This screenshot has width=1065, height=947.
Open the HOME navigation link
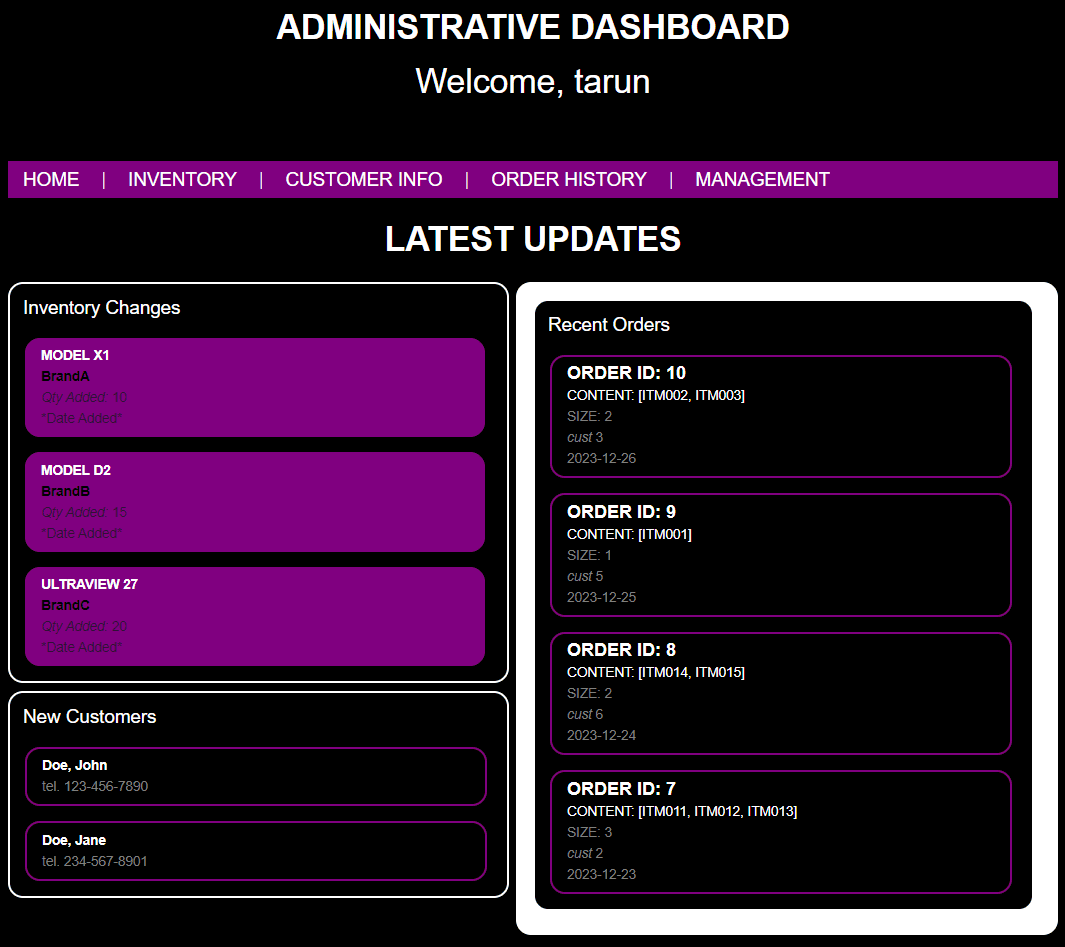(x=51, y=179)
